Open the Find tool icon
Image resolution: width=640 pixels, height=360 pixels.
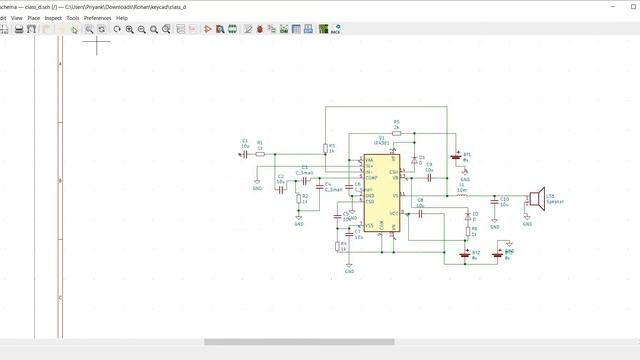[x=89, y=29]
